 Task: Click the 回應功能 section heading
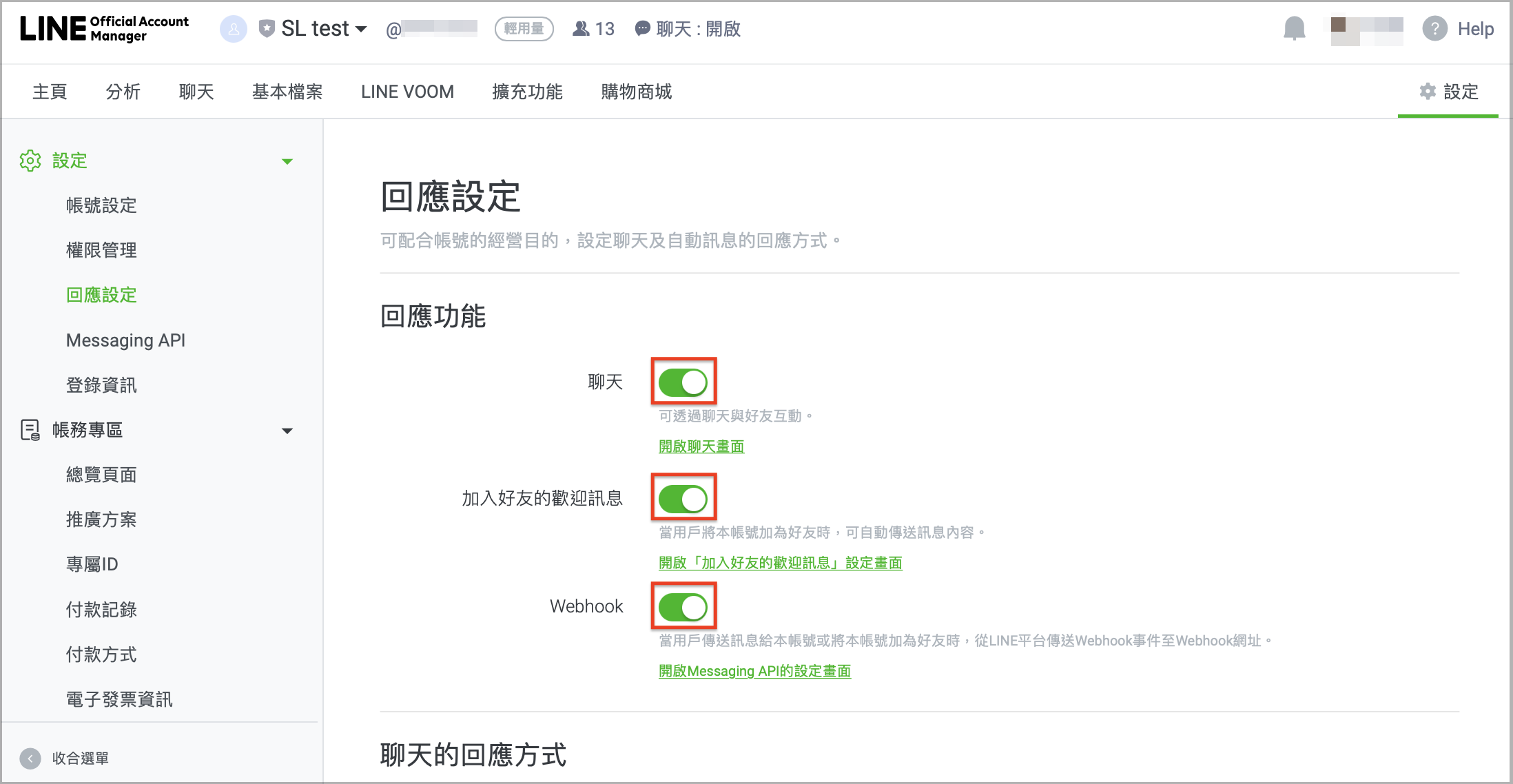[x=433, y=316]
